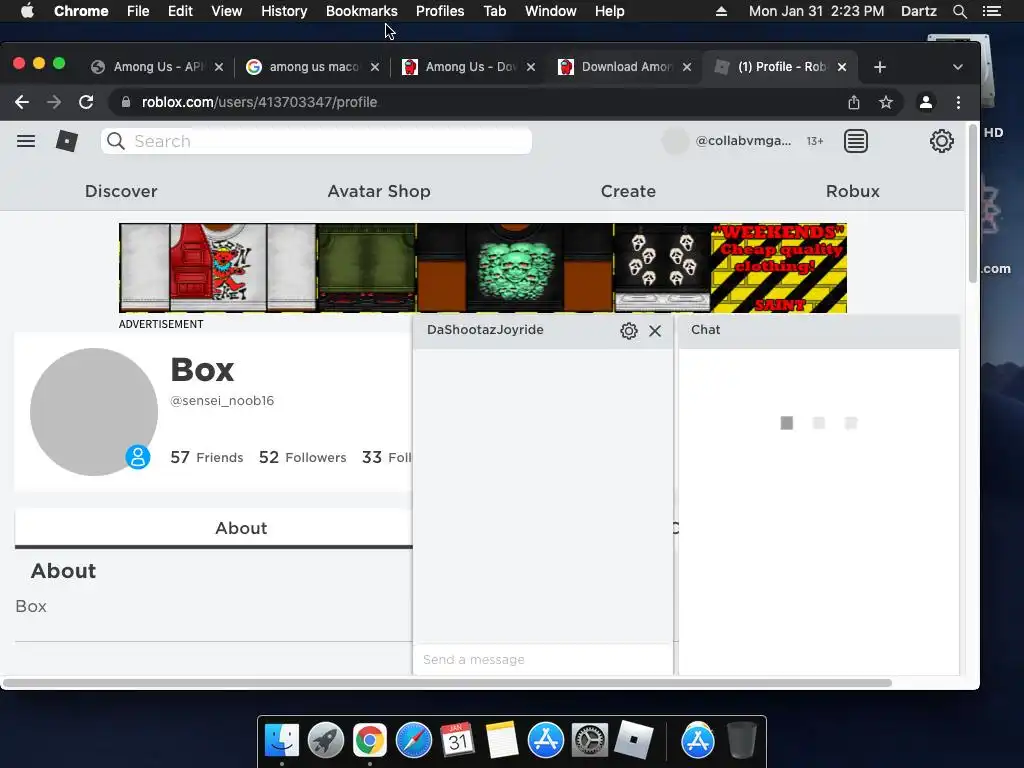Click the blue friend status badge on avatar
1024x768 pixels.
tap(138, 456)
